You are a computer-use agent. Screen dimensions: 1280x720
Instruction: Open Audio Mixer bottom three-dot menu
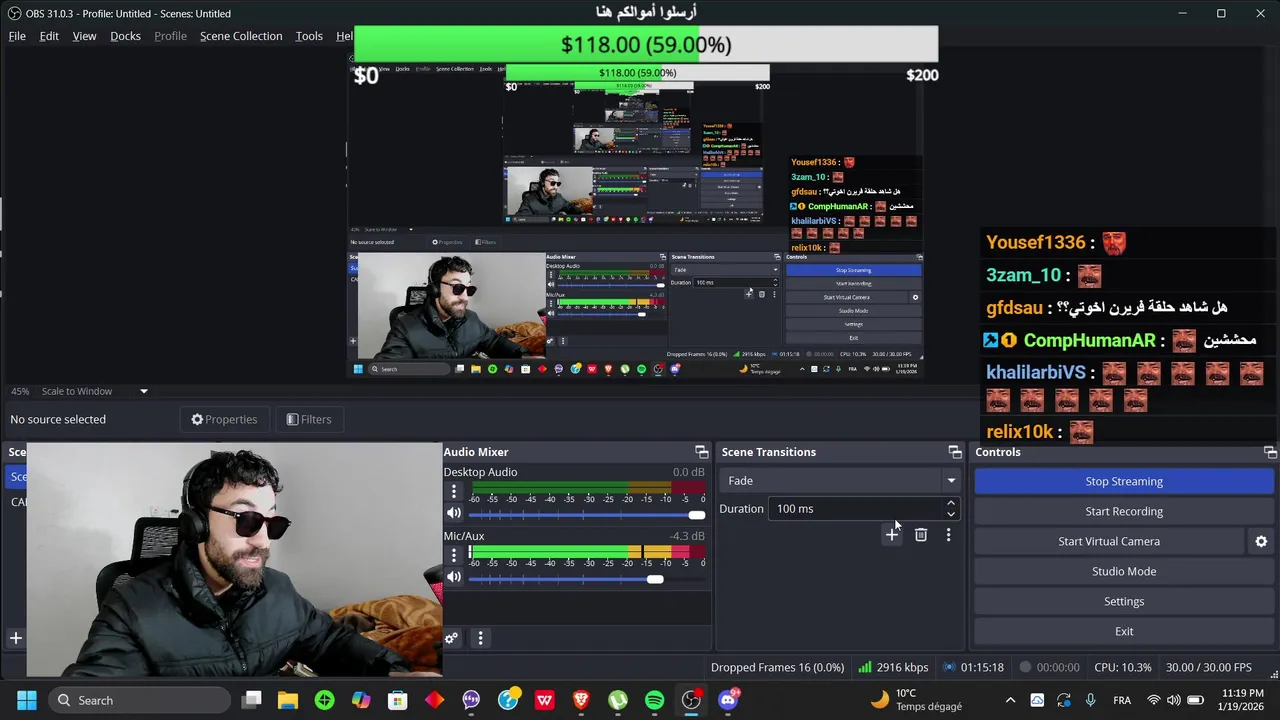click(480, 638)
